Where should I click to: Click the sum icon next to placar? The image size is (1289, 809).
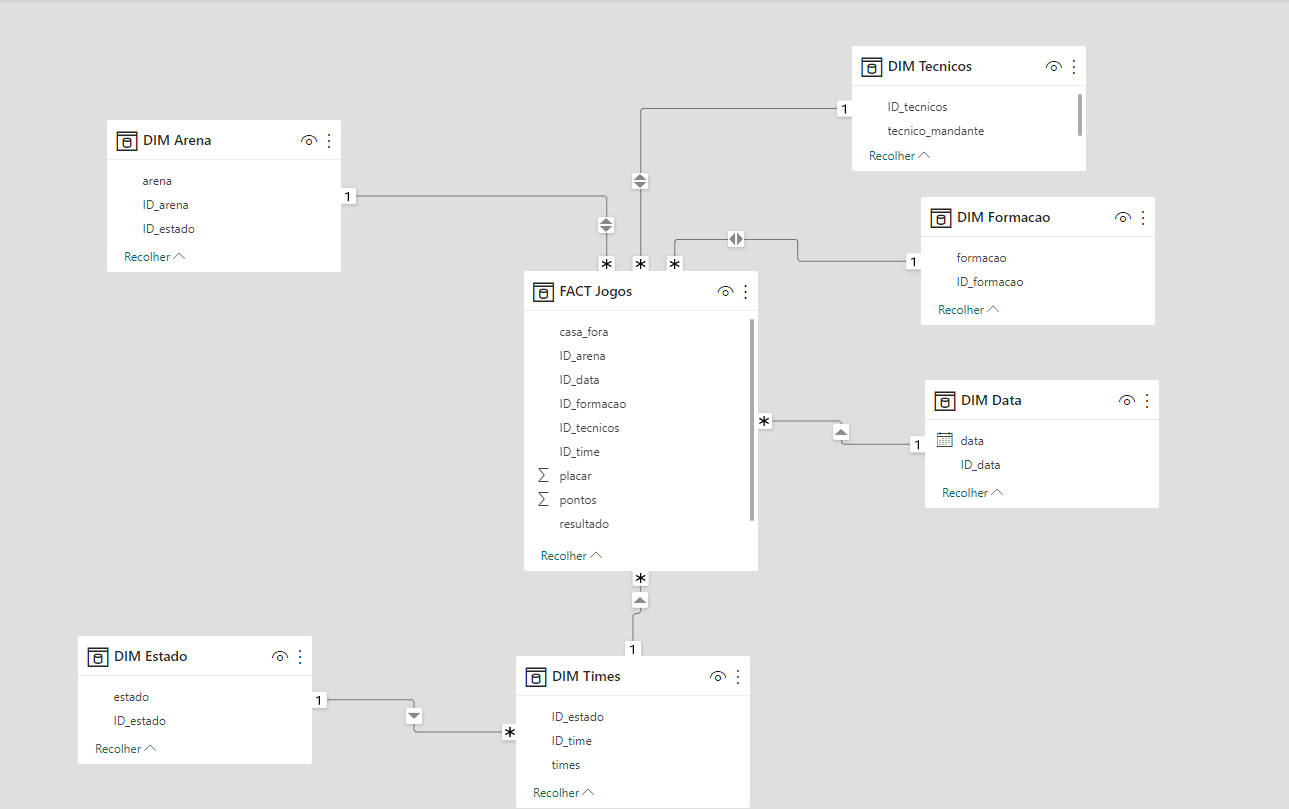(544, 476)
